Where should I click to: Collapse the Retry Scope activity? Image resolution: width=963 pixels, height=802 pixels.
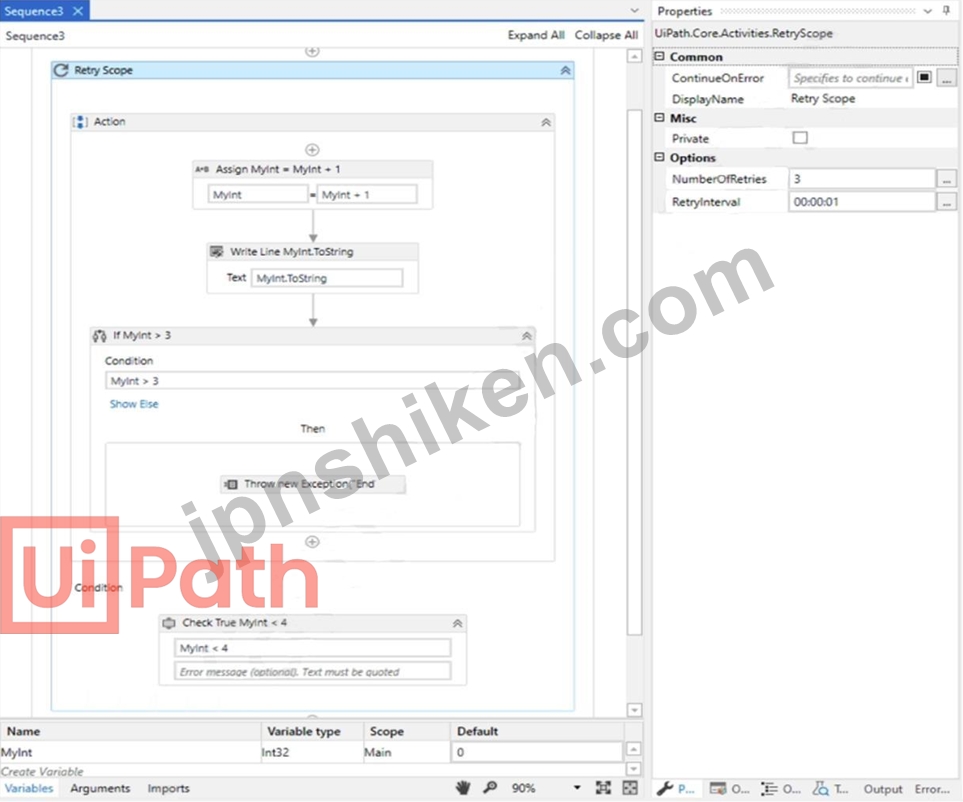565,70
